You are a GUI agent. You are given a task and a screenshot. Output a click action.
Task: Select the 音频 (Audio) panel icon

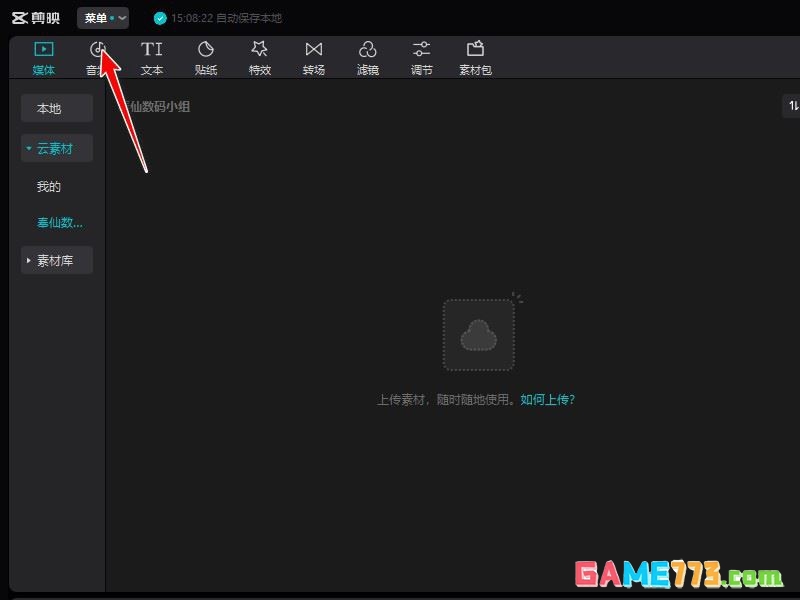click(x=97, y=57)
